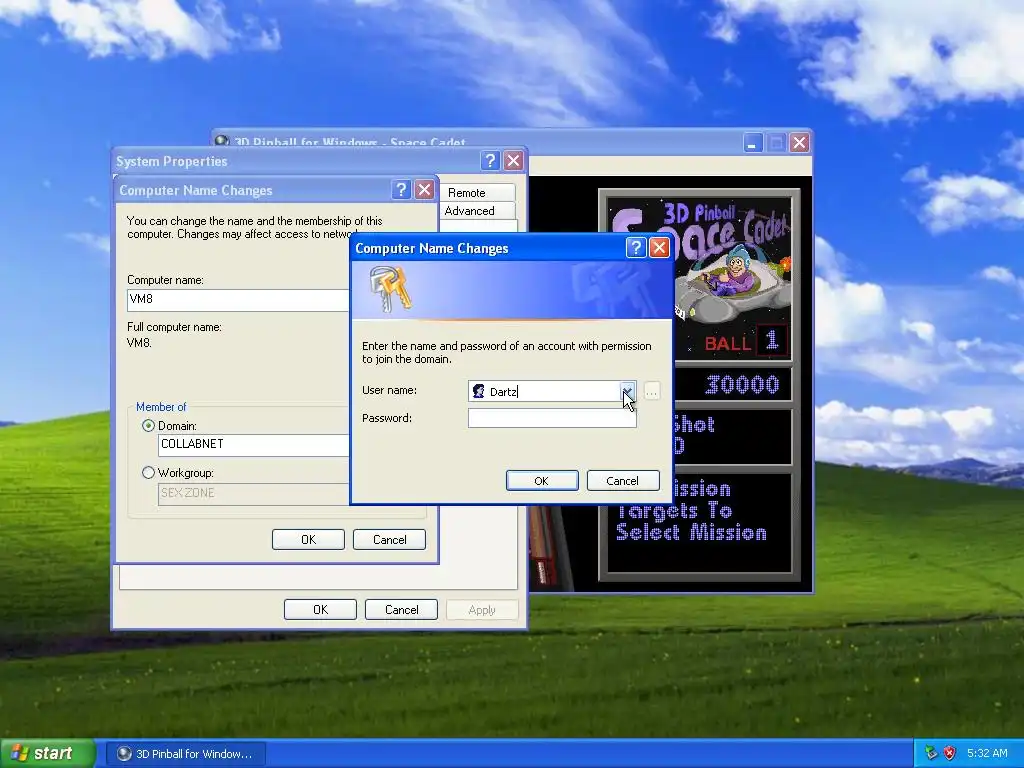This screenshot has width=1024, height=768.
Task: Click the 3D Pinball title bar icon
Action: 222,141
